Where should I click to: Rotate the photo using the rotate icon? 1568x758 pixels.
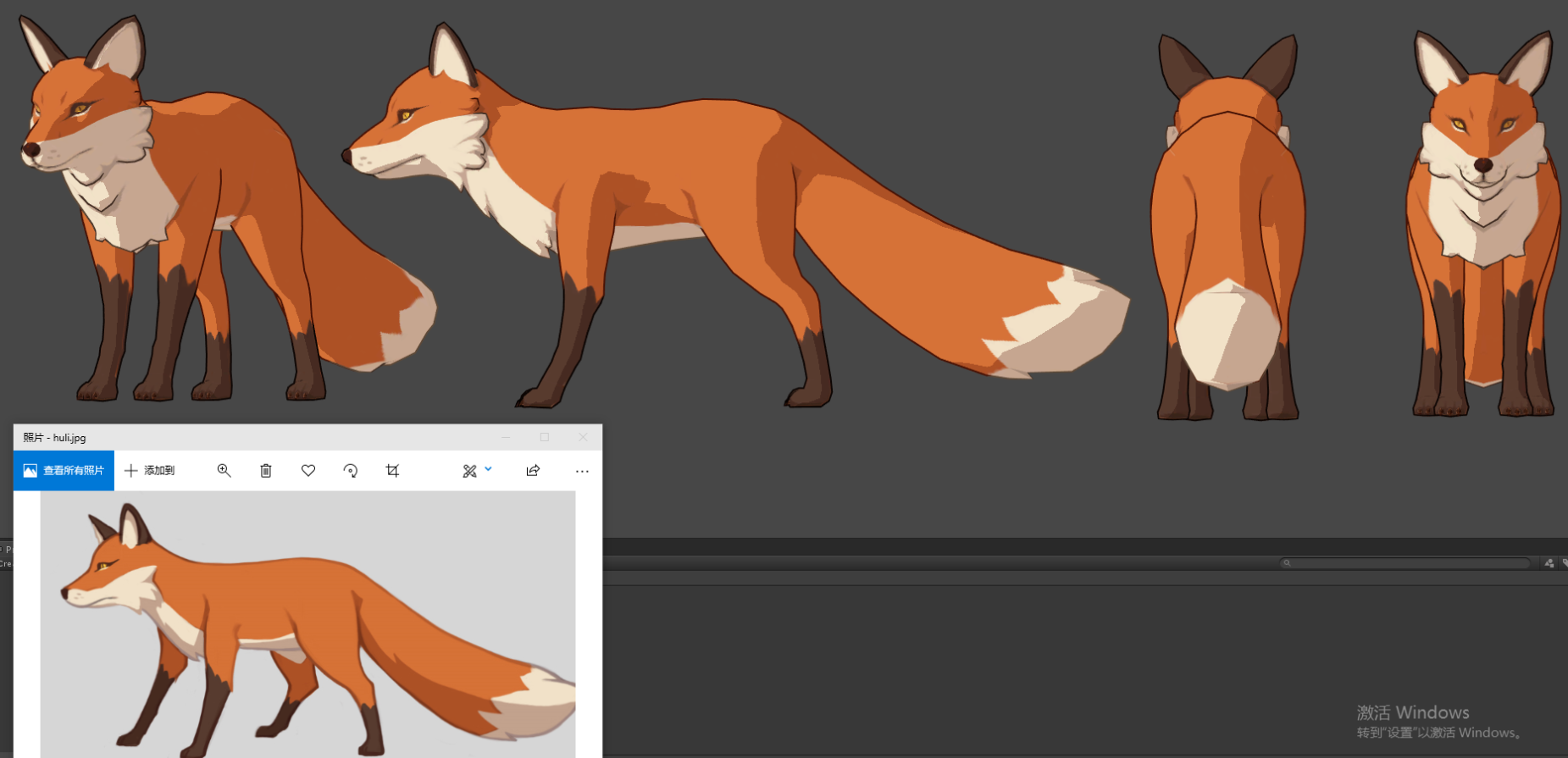click(x=350, y=470)
